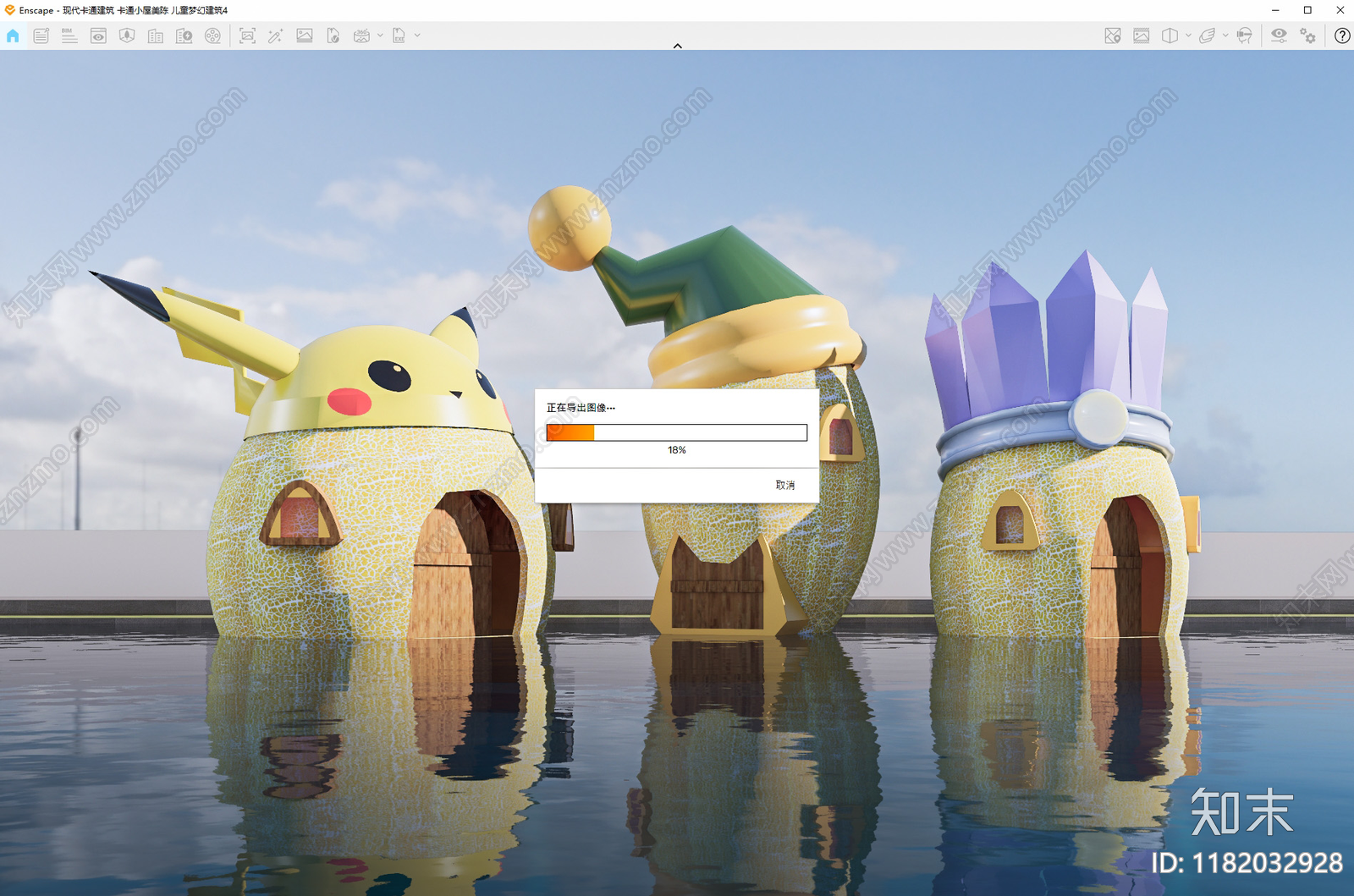Viewport: 1354px width, 896px height.
Task: Click the Enscape window title text
Action: point(124,10)
